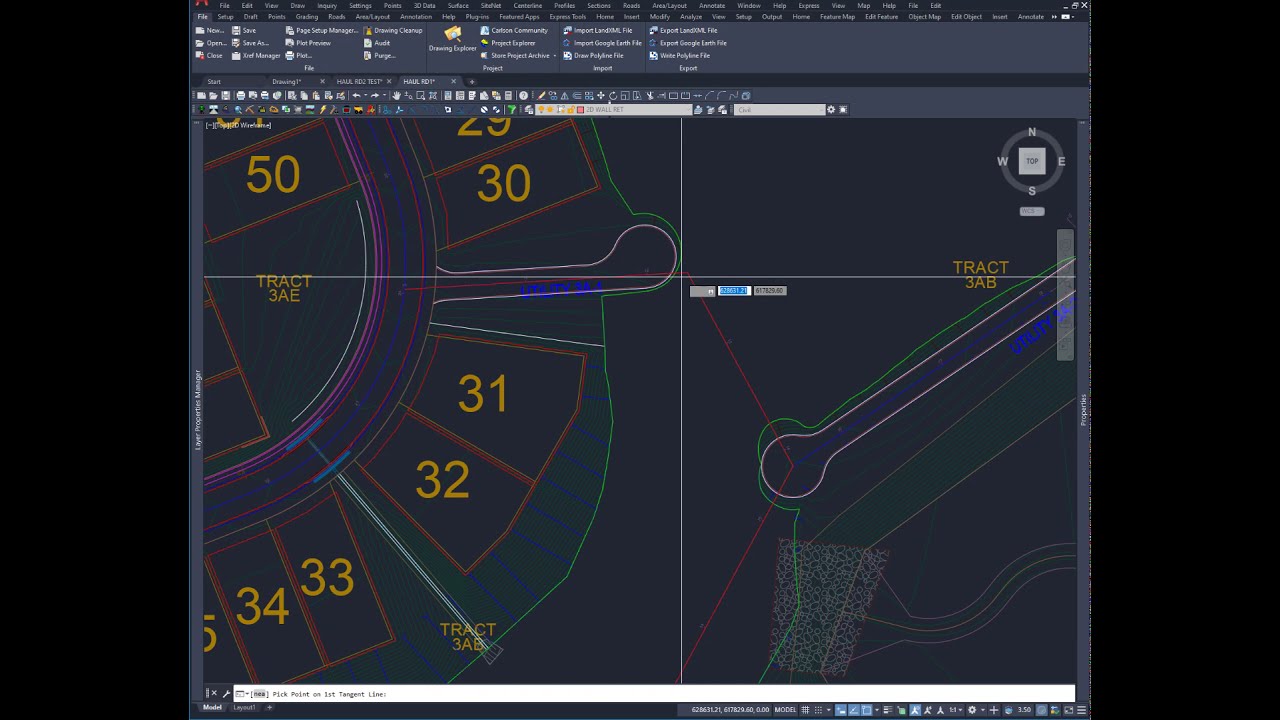Open the Civil workspace dropdown
Screen dimensions: 1280x720
click(780, 110)
